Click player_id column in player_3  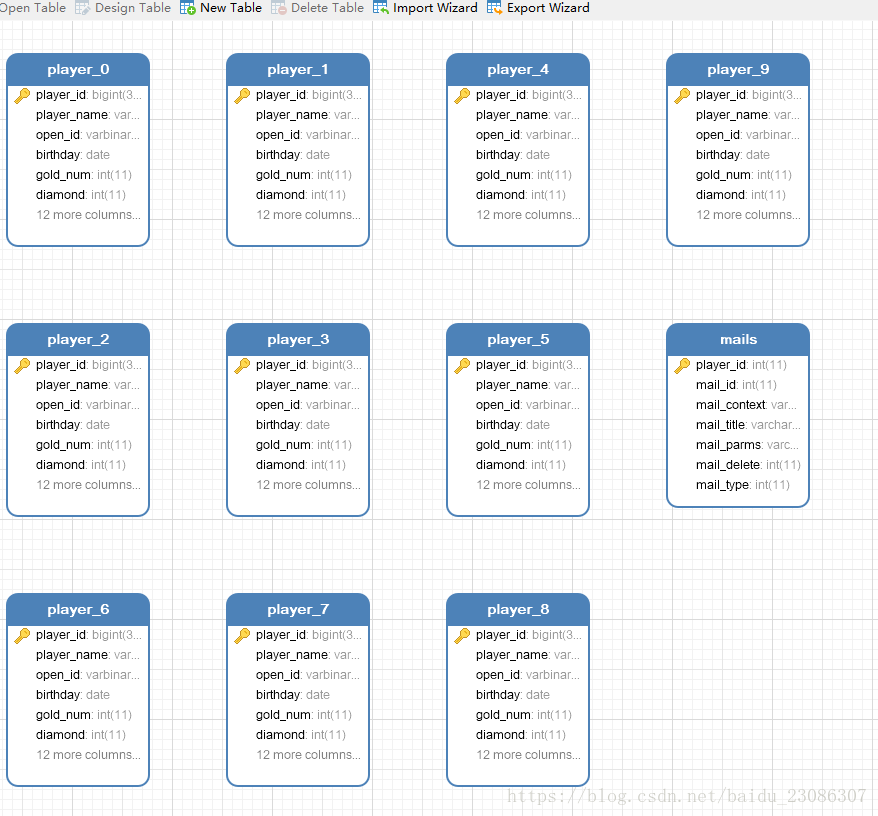tap(309, 365)
